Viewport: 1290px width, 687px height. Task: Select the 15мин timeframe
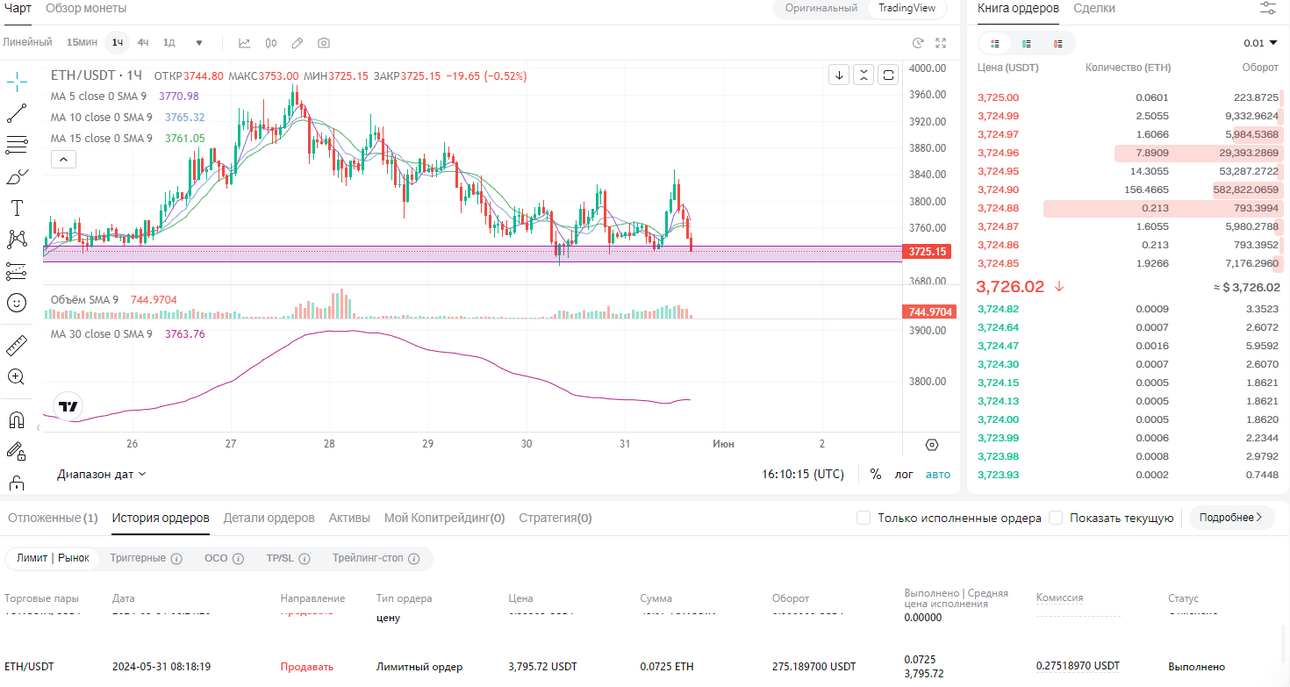point(82,43)
